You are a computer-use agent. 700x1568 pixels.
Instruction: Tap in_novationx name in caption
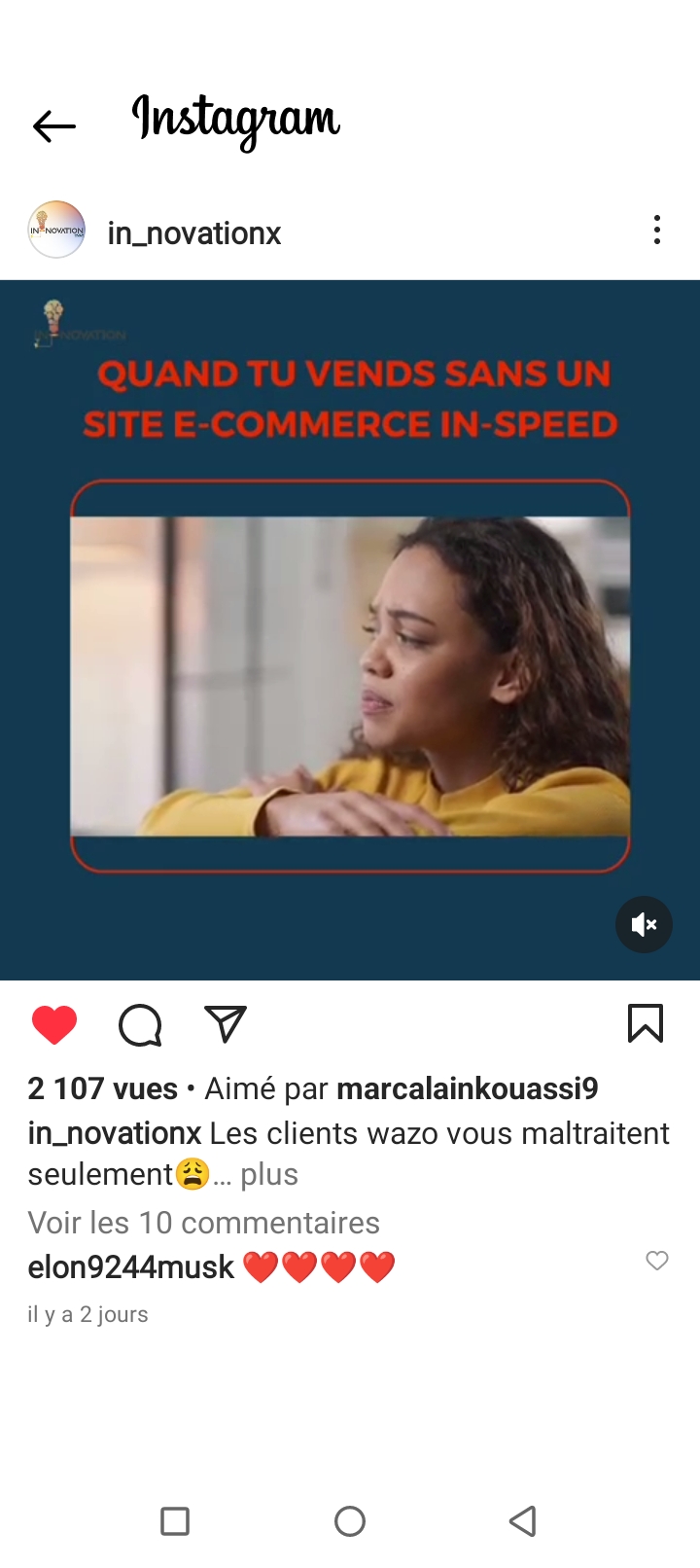pos(115,1133)
